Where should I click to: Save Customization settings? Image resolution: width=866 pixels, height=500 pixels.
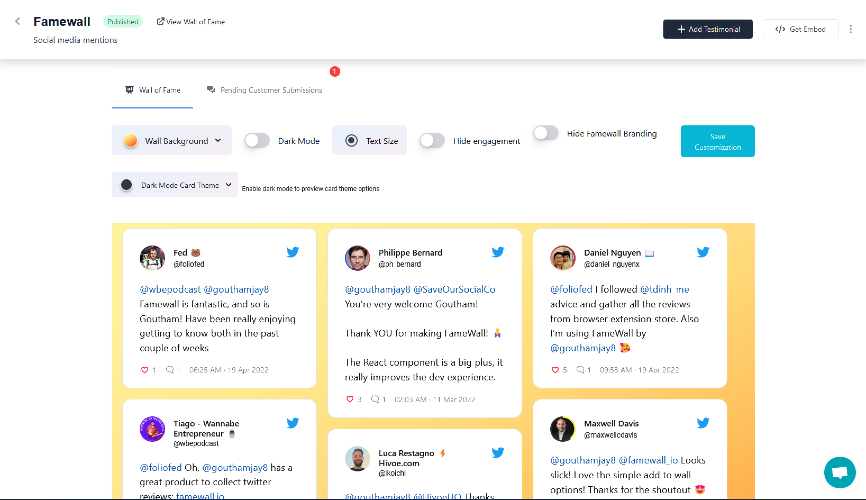(717, 141)
